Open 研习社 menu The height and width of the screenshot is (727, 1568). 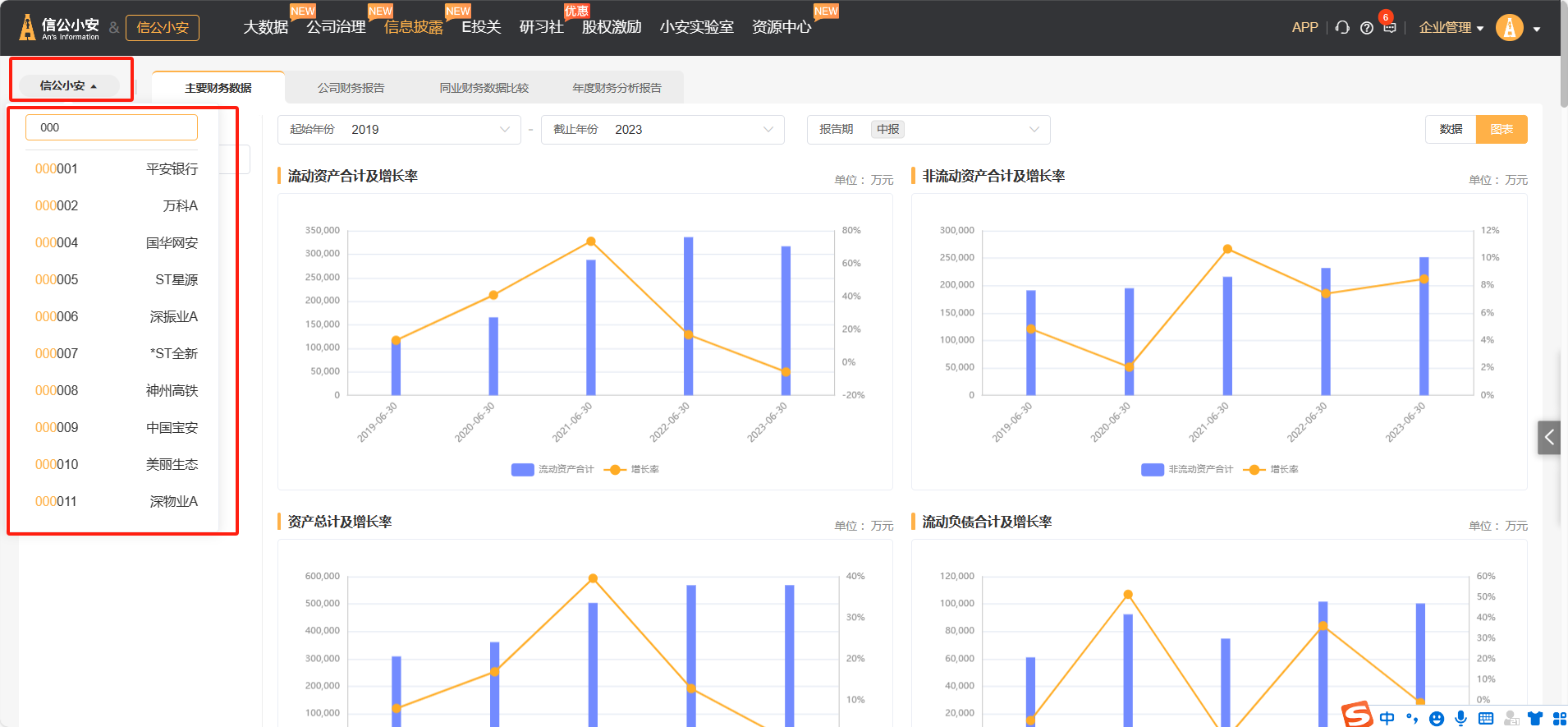pos(542,27)
